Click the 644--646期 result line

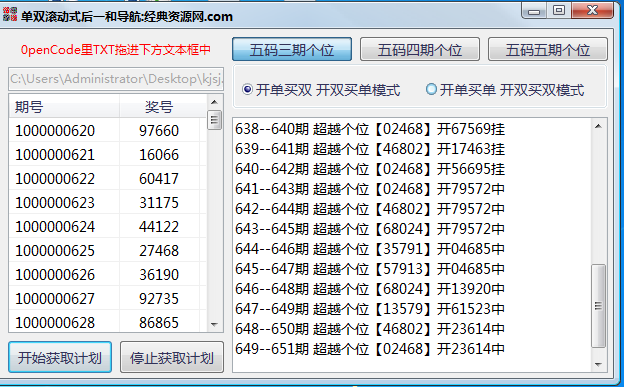pos(370,249)
